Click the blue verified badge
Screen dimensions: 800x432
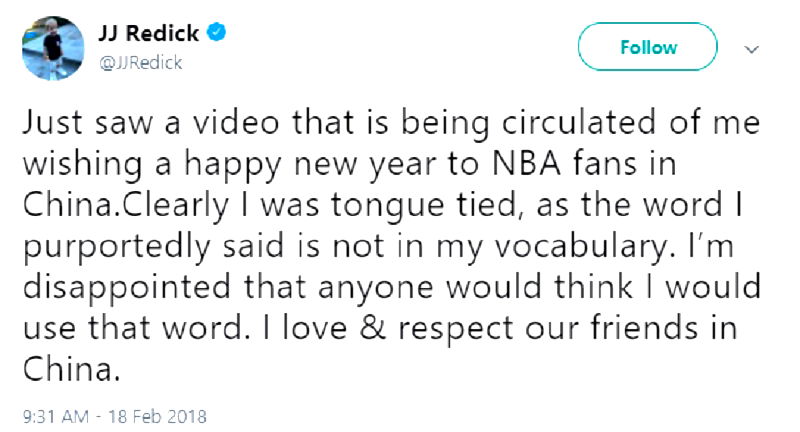click(x=216, y=32)
